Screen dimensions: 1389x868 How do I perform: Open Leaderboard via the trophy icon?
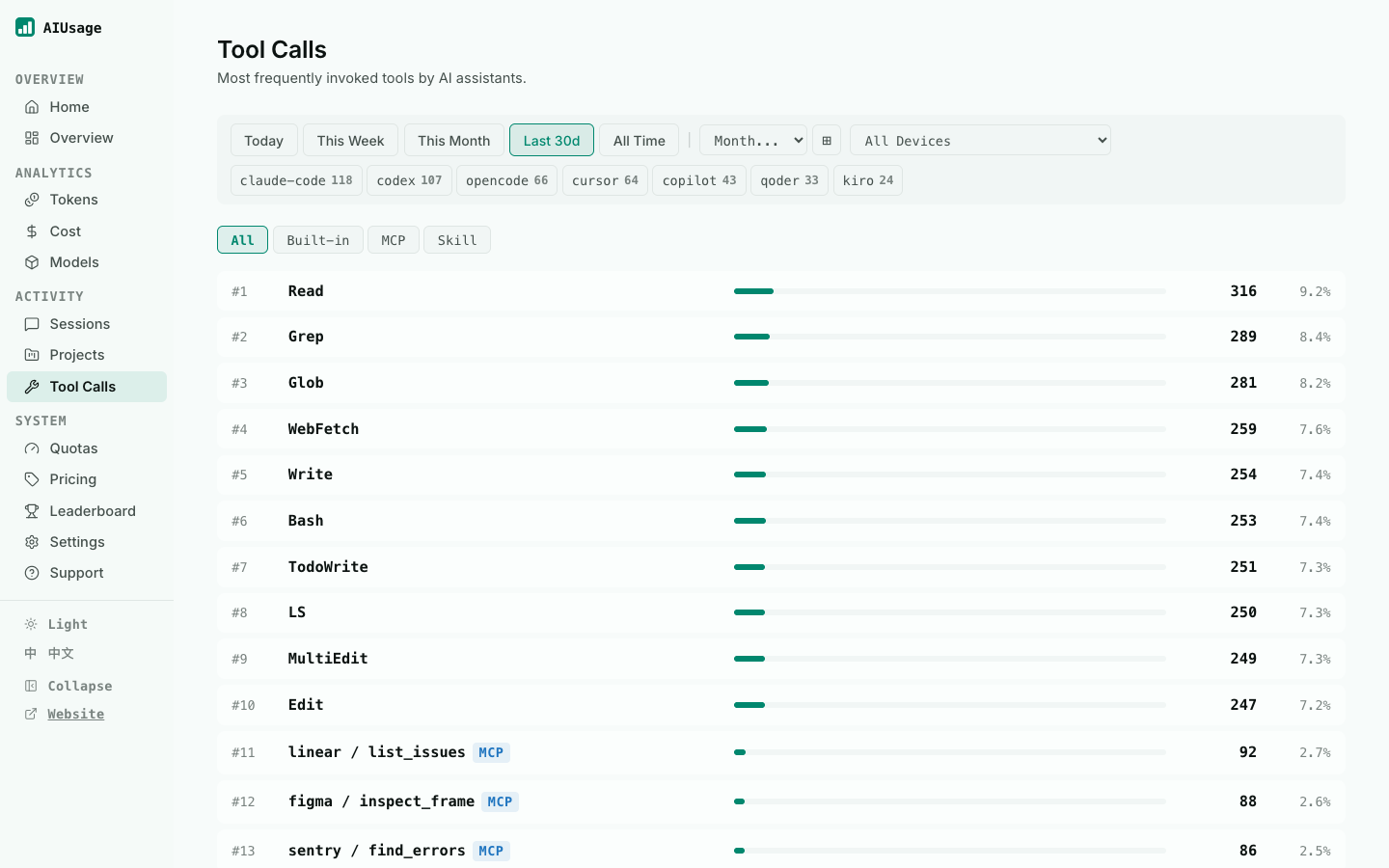(32, 511)
